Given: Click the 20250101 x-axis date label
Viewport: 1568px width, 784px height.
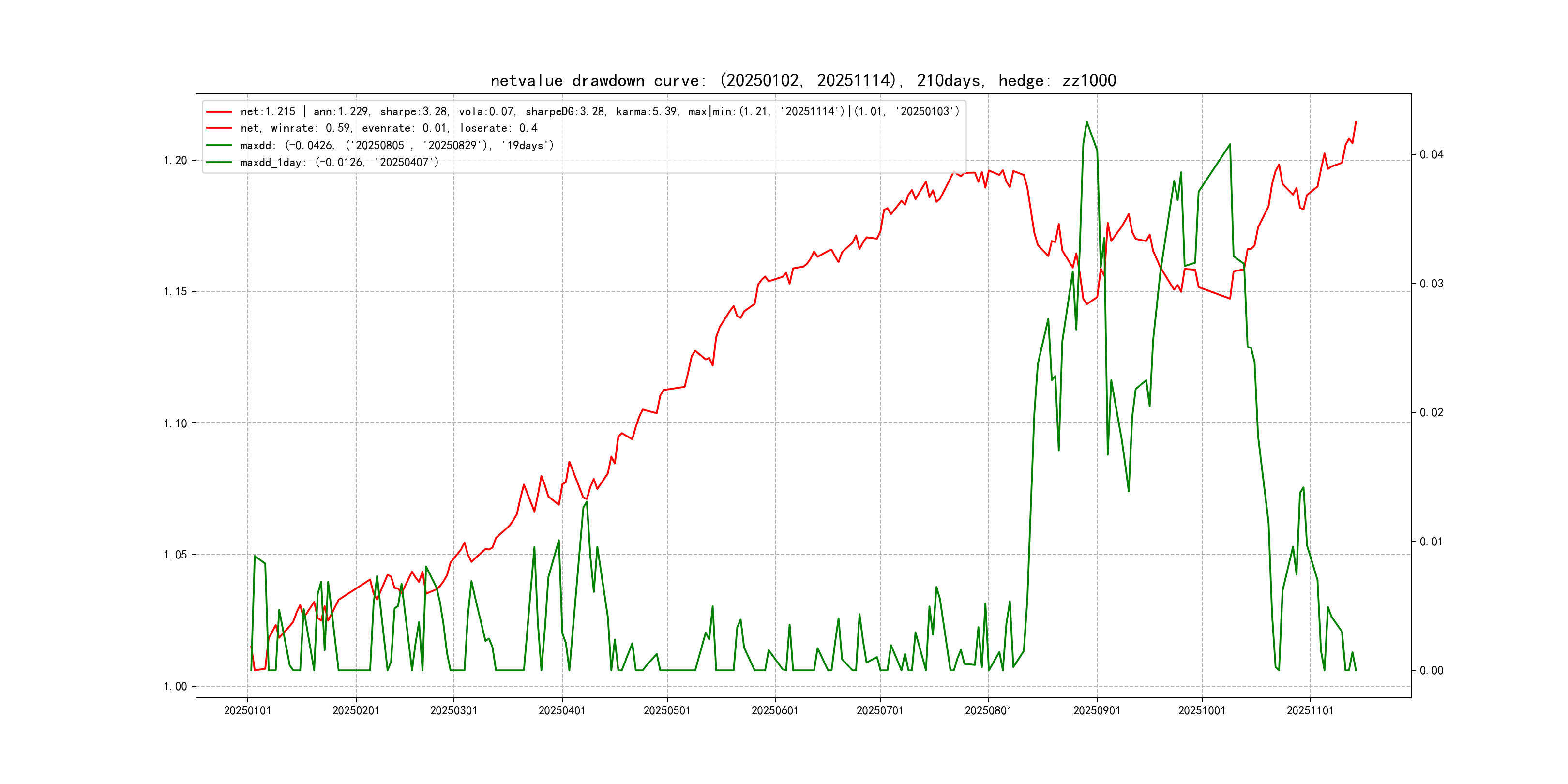Looking at the screenshot, I should (x=247, y=710).
